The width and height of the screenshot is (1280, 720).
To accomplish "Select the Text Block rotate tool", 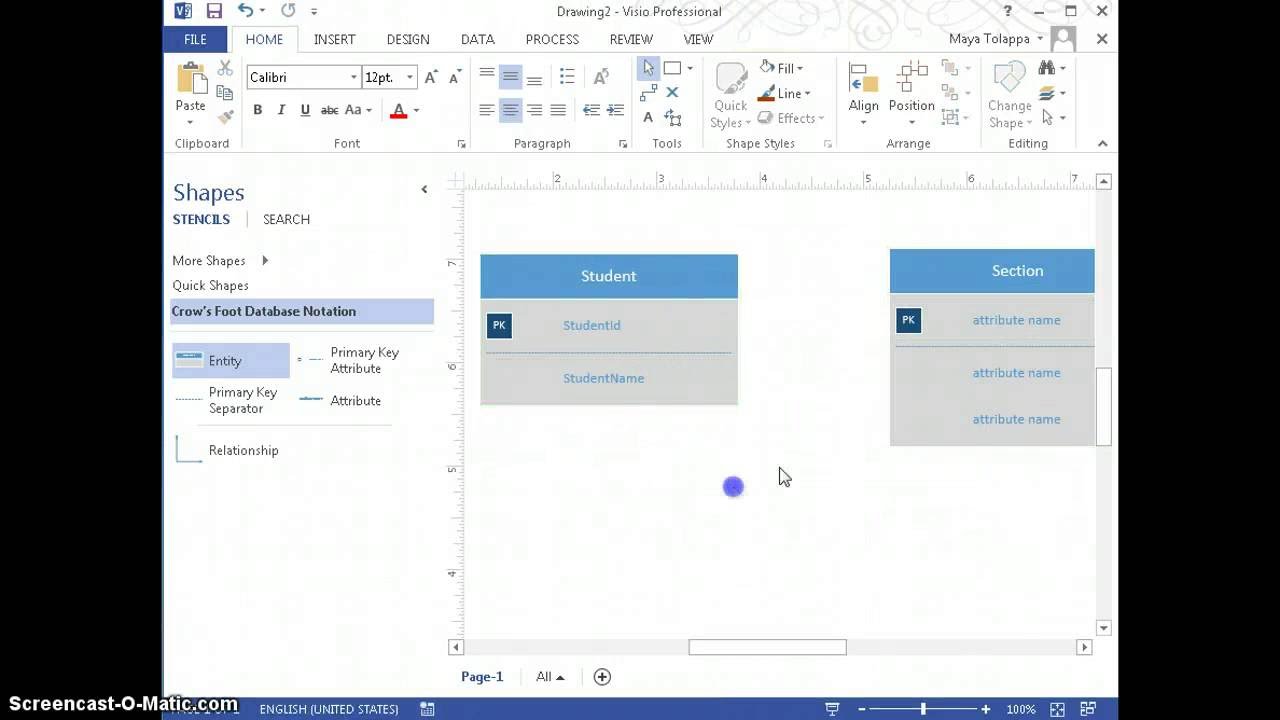I will pos(672,118).
